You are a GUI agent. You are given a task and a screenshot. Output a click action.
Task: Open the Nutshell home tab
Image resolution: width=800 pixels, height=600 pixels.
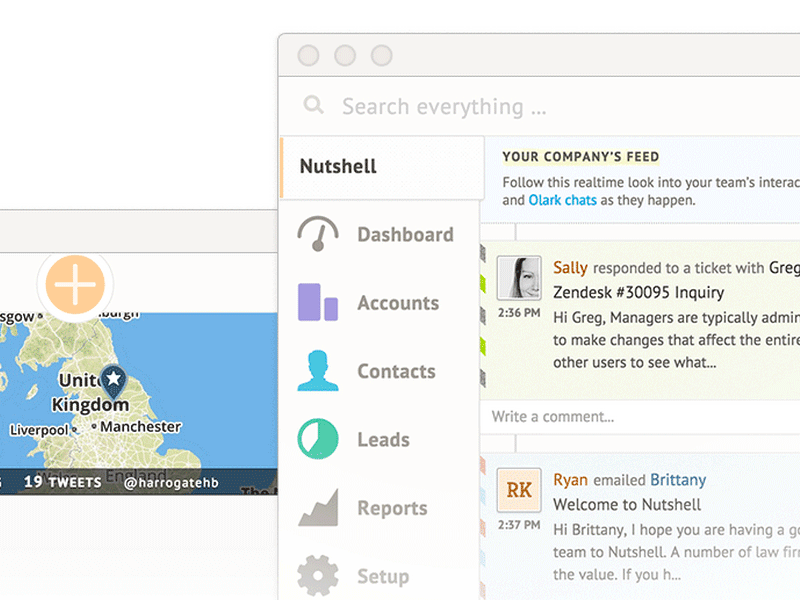337,167
